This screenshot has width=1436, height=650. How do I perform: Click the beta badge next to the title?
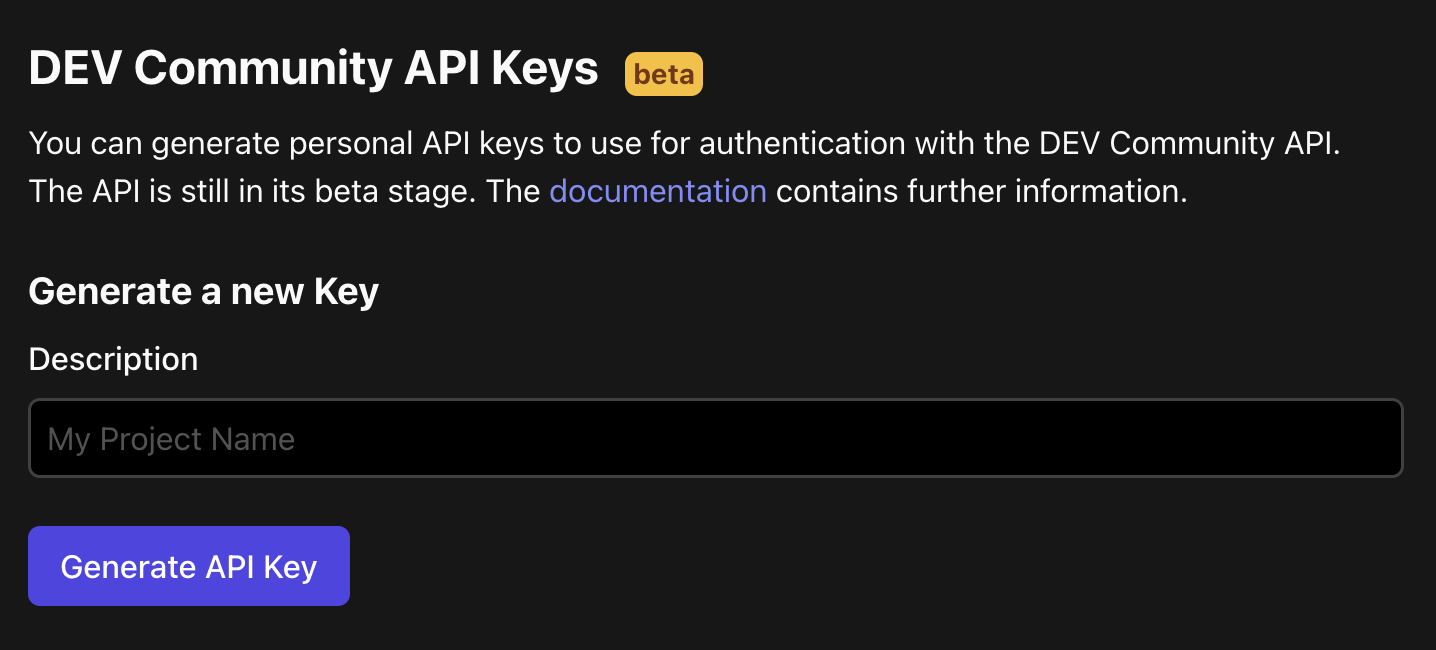coord(663,73)
